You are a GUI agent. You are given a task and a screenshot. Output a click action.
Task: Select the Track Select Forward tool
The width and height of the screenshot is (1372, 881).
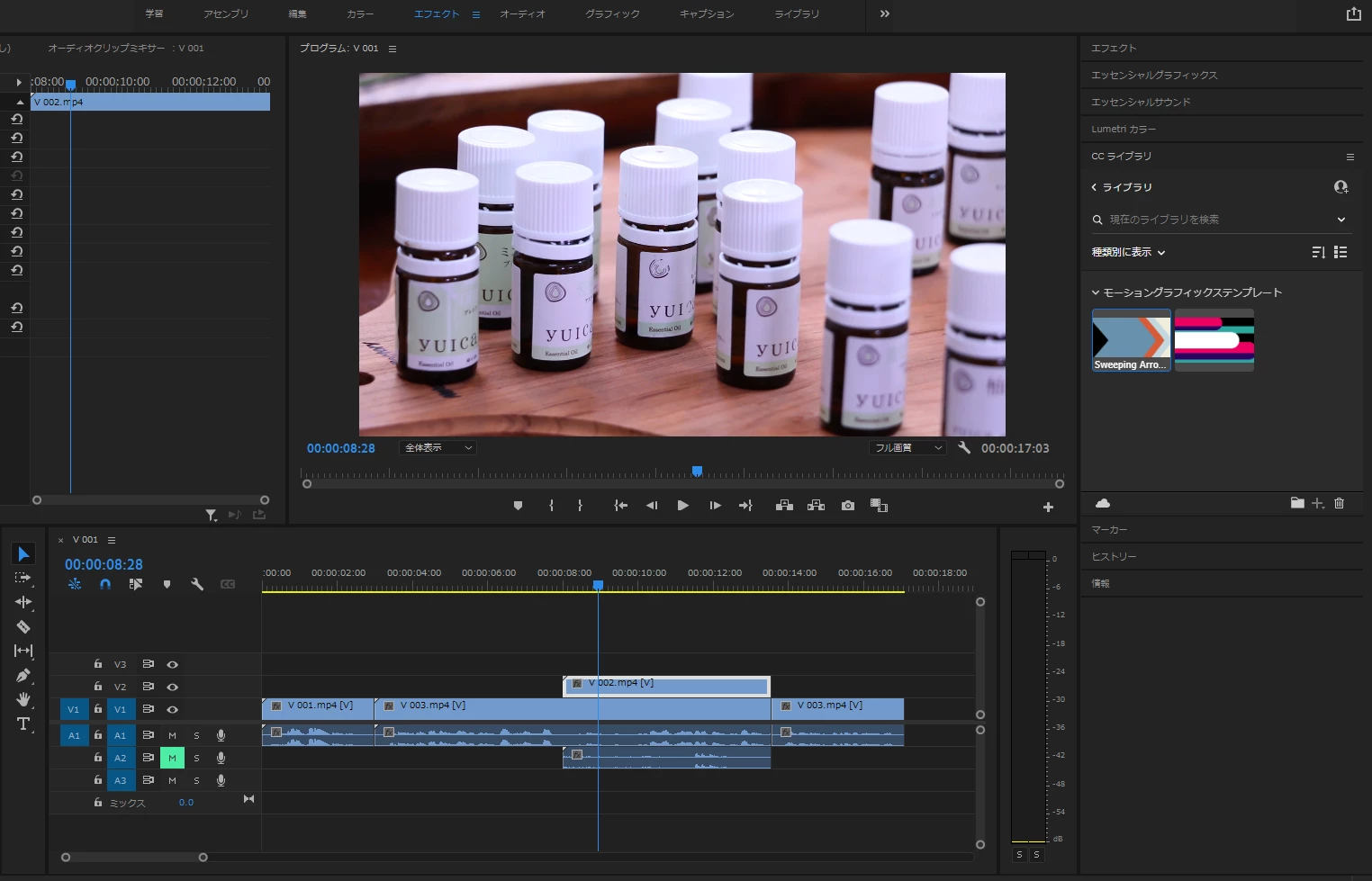click(23, 578)
